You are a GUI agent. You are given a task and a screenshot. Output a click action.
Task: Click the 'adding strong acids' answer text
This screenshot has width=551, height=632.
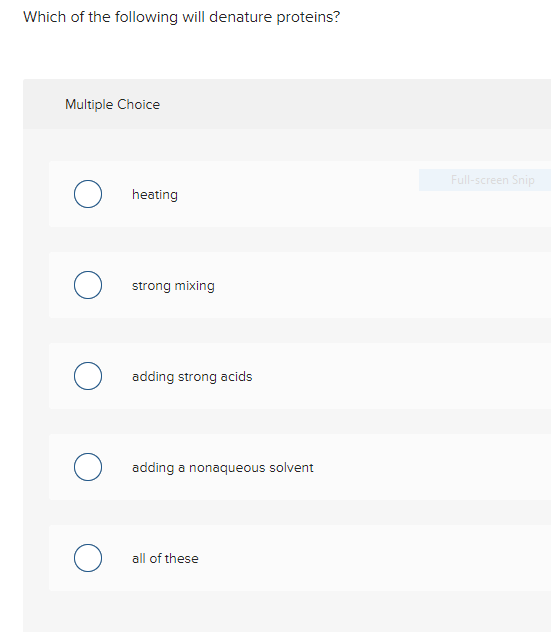point(192,376)
